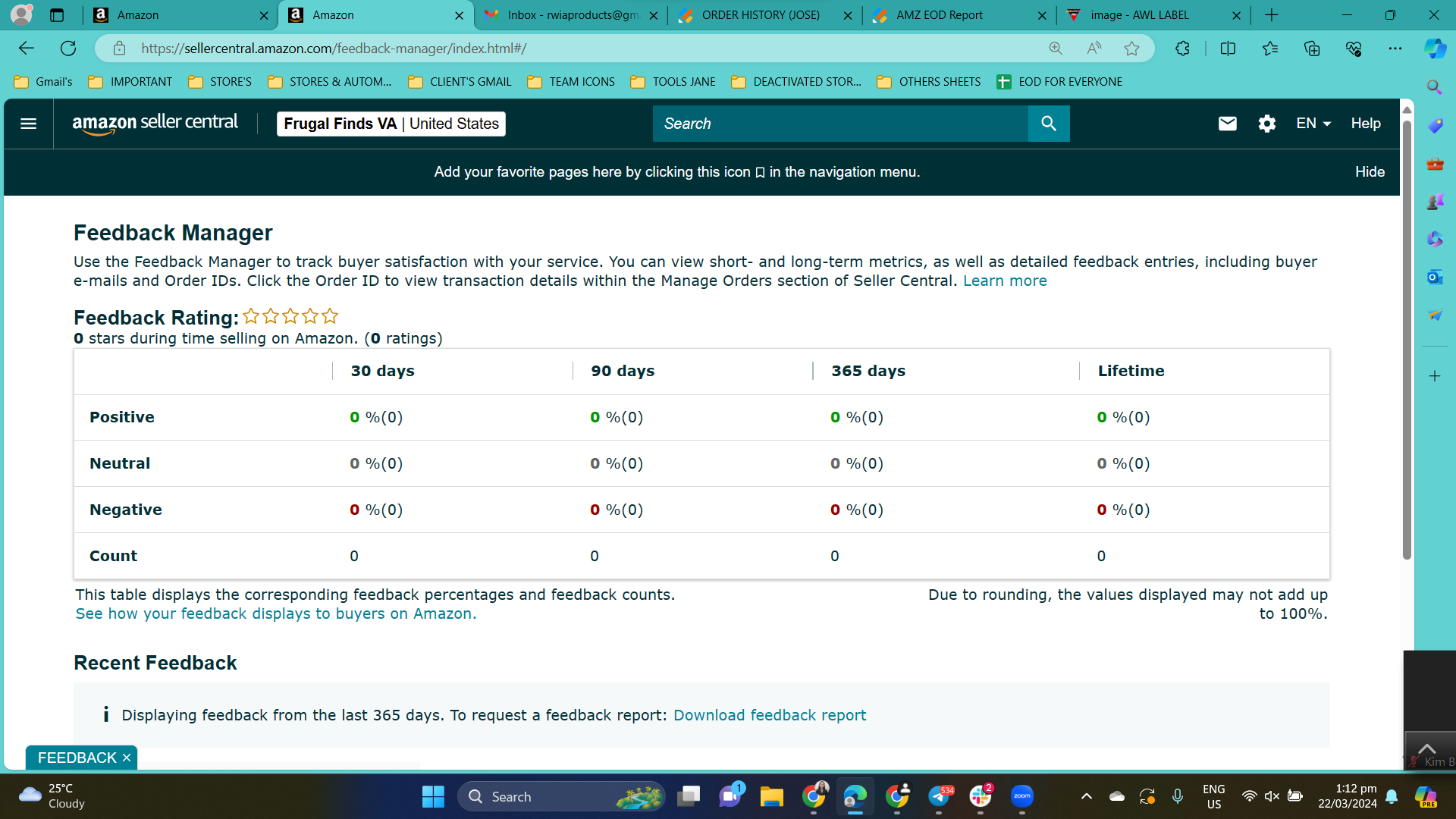
Task: Open Zoom from the taskbar
Action: pos(1022,796)
